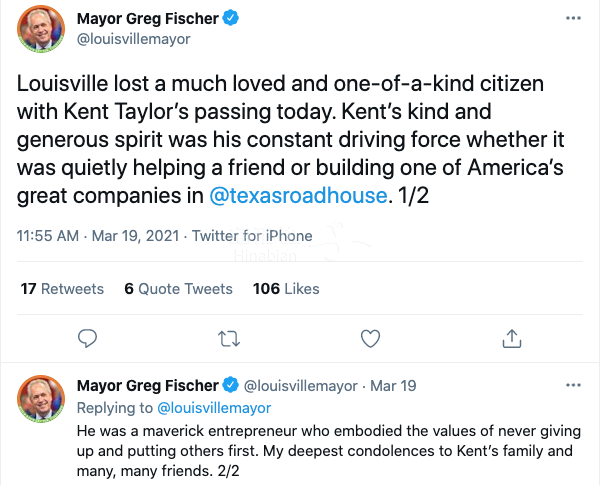Image resolution: width=605 pixels, height=485 pixels.
Task: Click the verified badge on main tweet
Action: pos(230,19)
